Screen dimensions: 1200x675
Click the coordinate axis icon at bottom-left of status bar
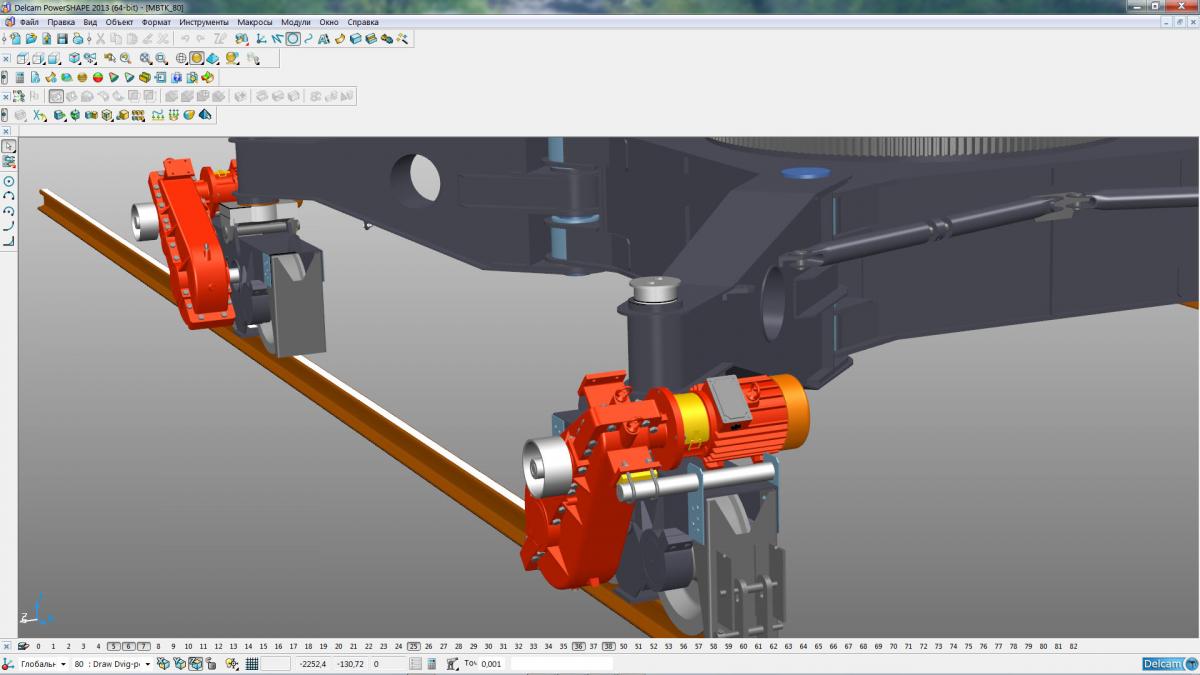tap(6, 664)
